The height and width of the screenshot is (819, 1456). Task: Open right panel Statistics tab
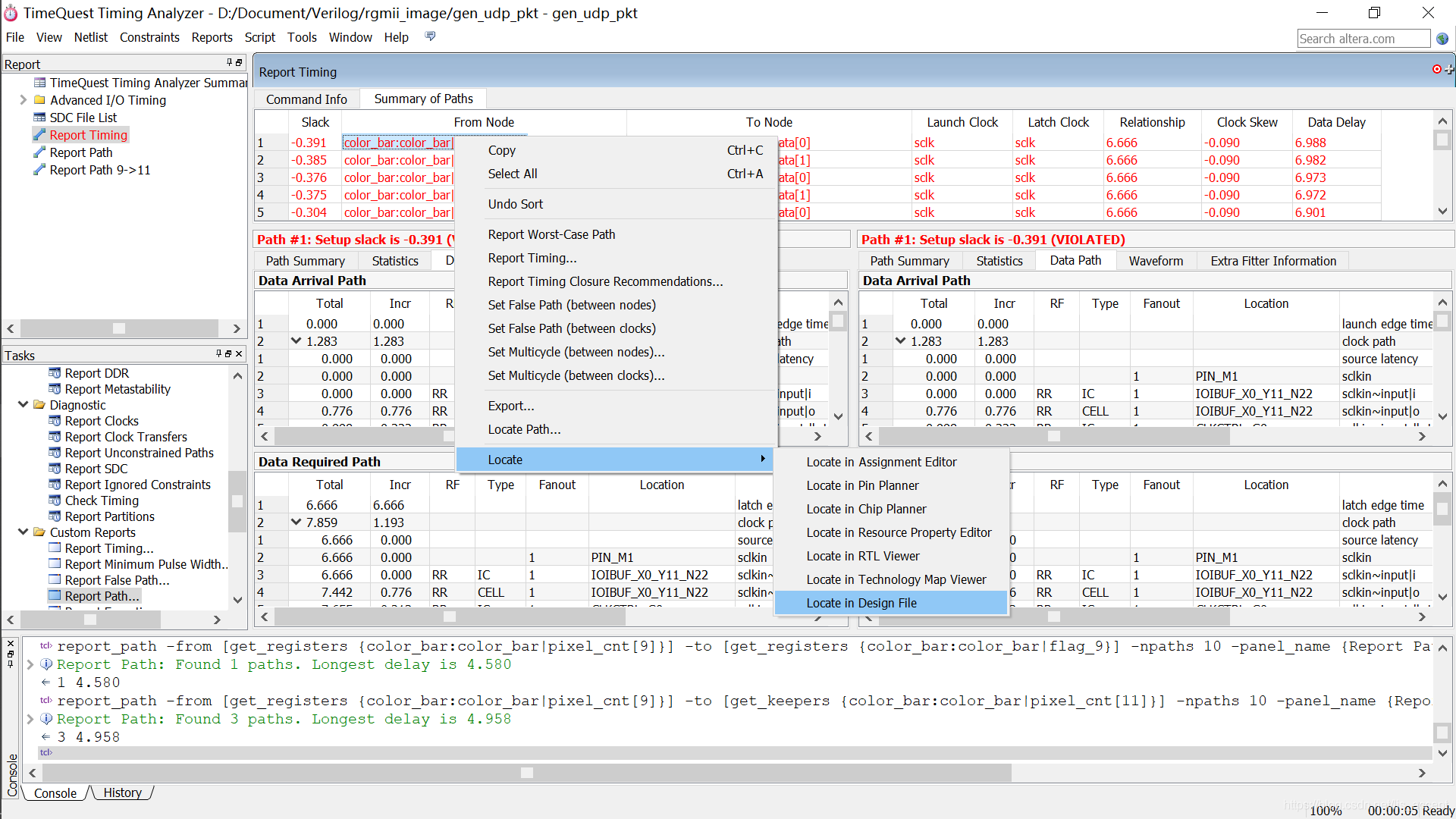tap(999, 261)
